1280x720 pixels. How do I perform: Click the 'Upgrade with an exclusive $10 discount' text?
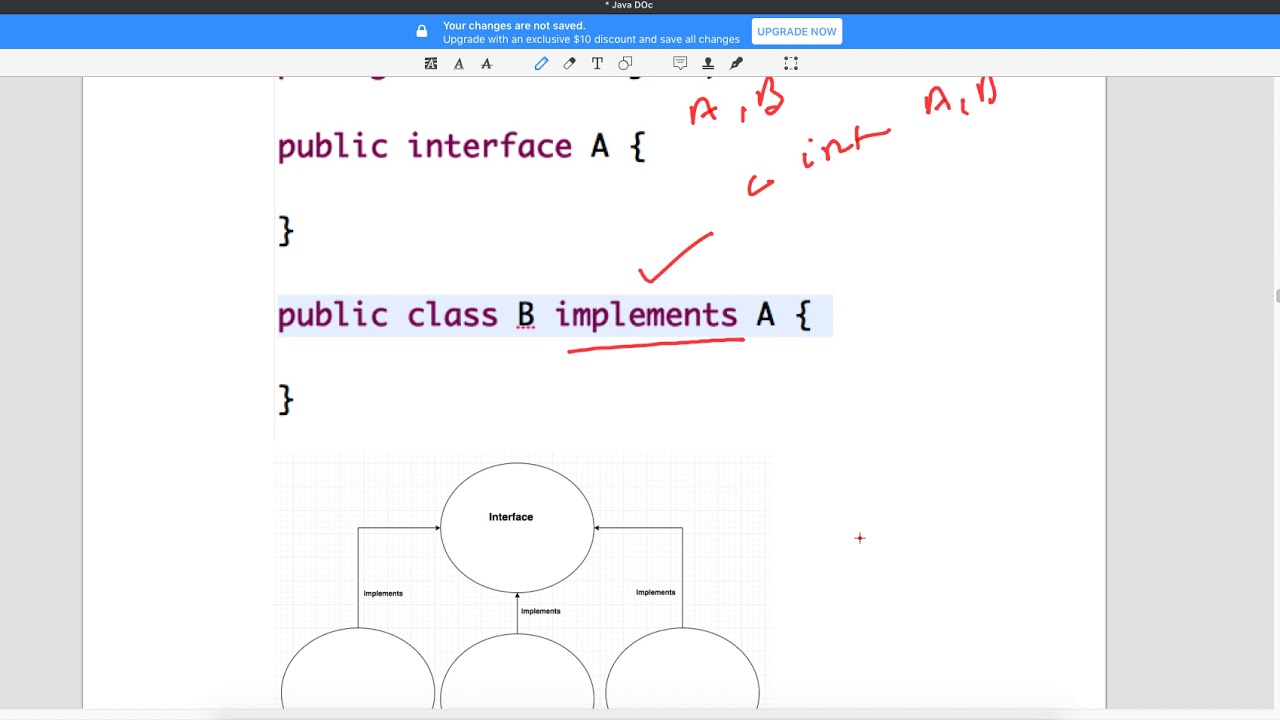point(542,39)
